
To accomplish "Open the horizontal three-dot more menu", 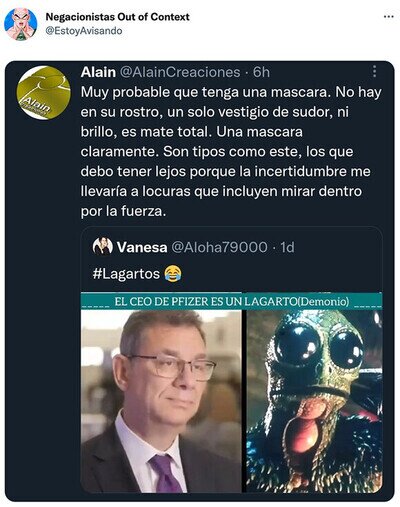I will coord(389,17).
